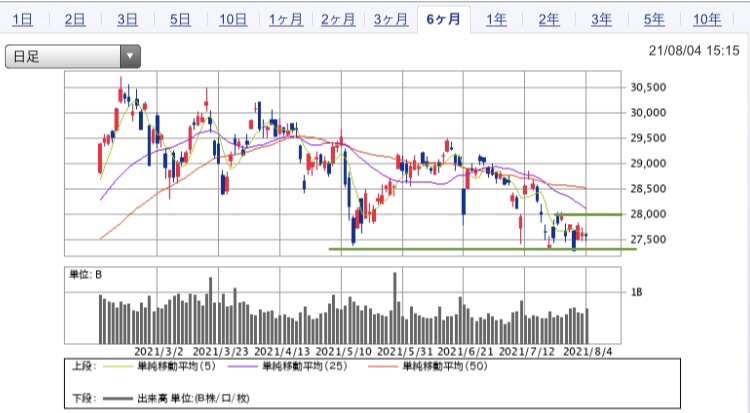Screen dimensions: 750x413
Task: Click the 27,500 price axis label
Action: pyautogui.click(x=648, y=239)
